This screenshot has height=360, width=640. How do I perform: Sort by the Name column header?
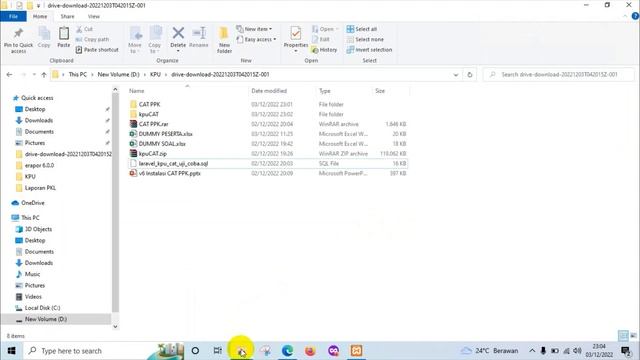[137, 91]
